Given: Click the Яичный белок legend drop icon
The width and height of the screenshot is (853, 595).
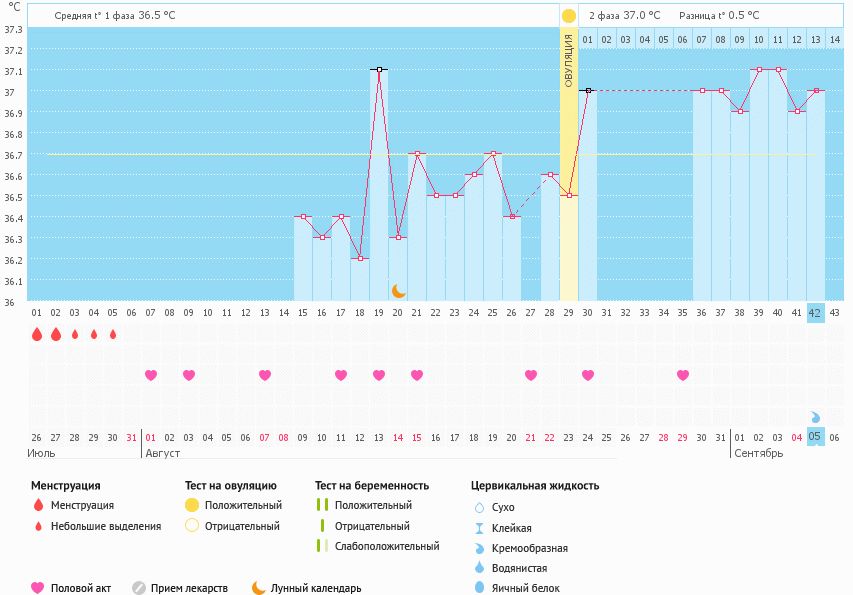Looking at the screenshot, I should (x=479, y=588).
